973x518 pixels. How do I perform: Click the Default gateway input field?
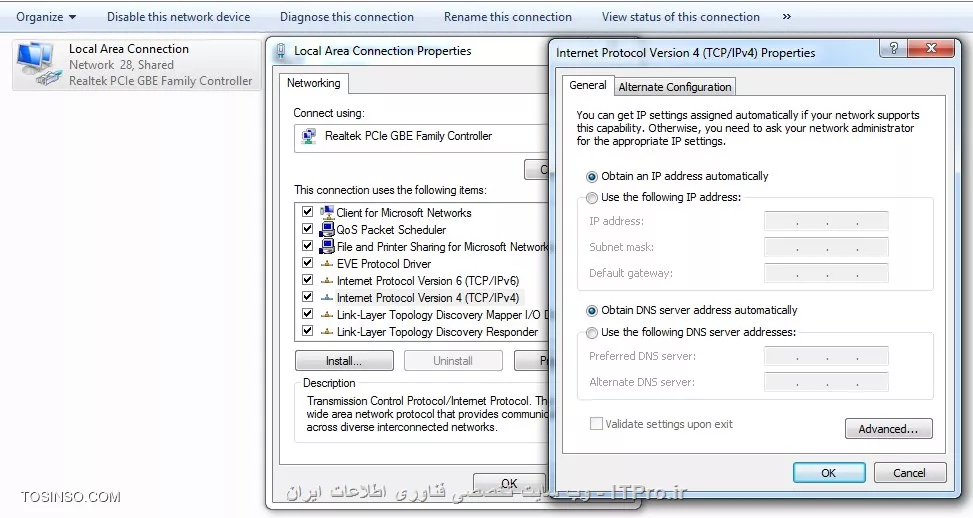(x=826, y=274)
